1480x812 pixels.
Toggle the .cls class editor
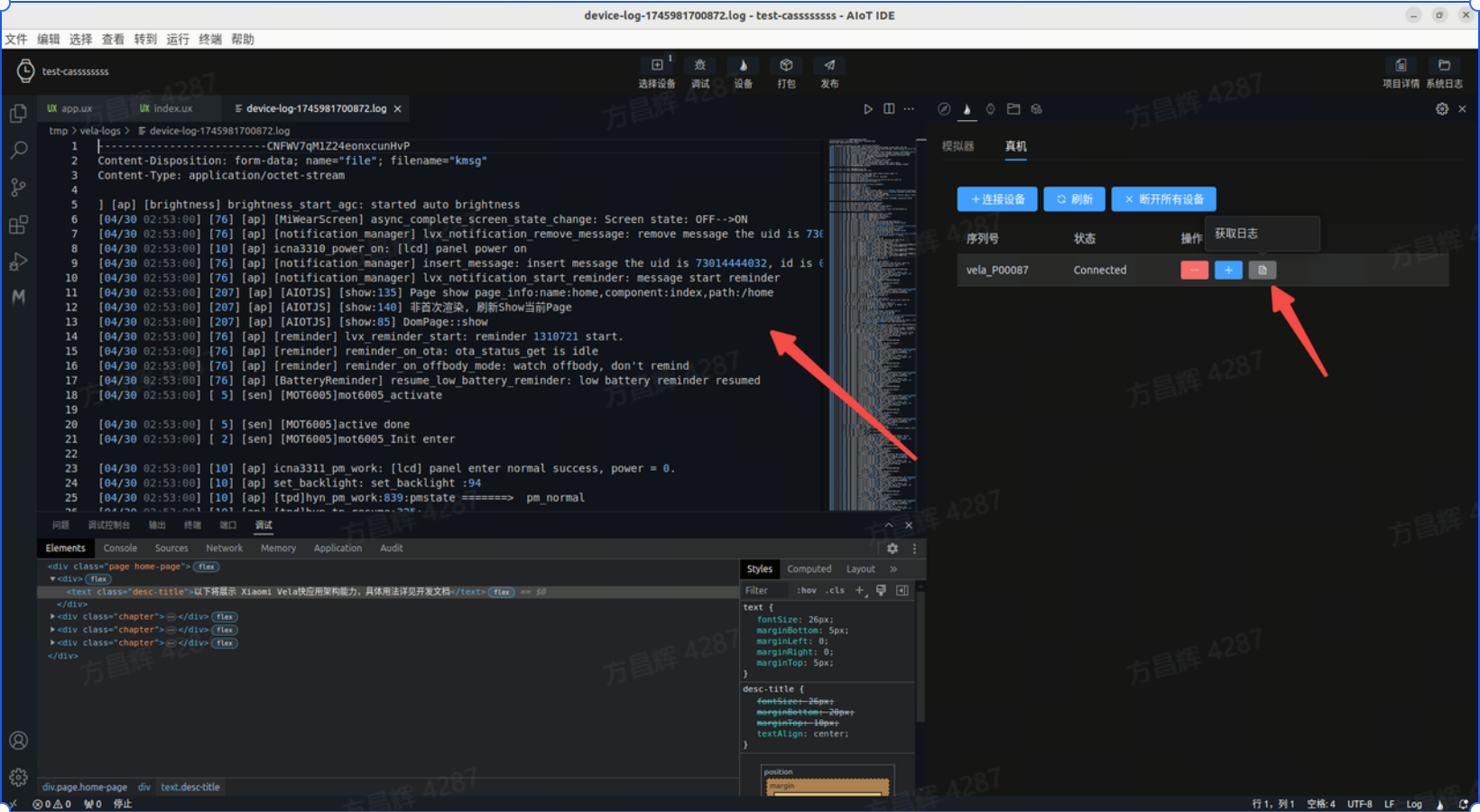(x=837, y=591)
